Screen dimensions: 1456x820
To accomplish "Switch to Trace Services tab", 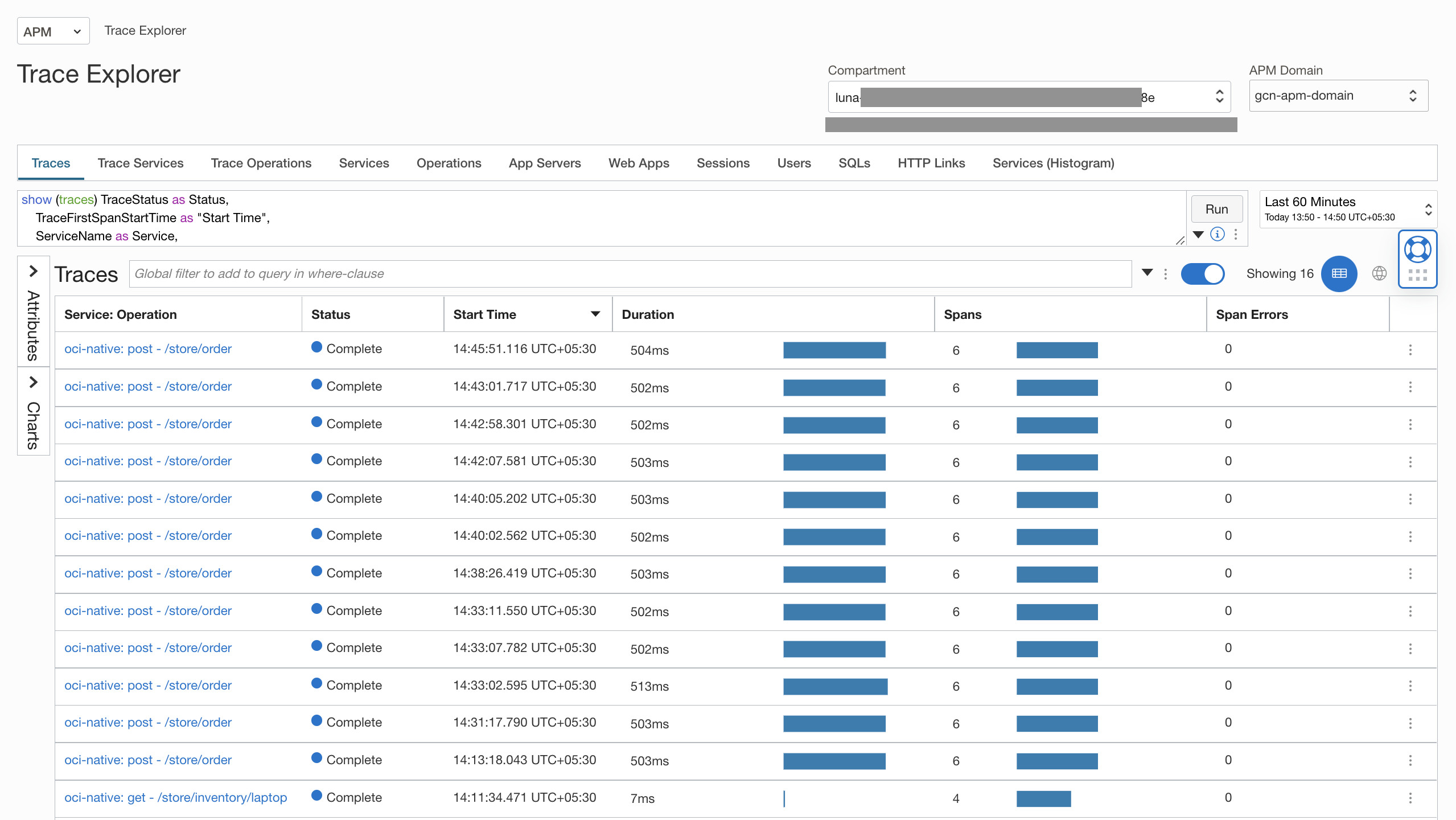I will [140, 163].
